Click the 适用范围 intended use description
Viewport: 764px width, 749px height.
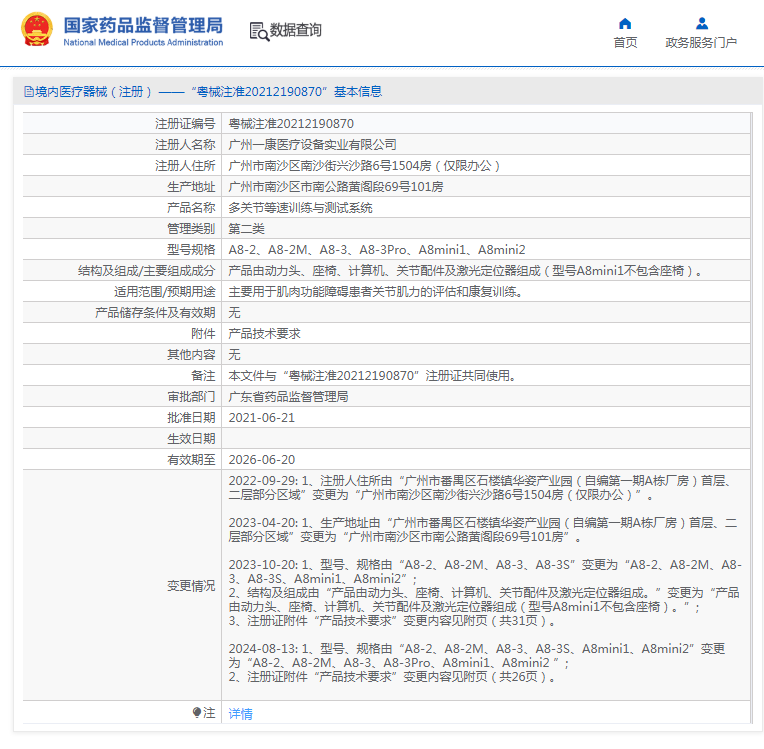click(x=376, y=291)
